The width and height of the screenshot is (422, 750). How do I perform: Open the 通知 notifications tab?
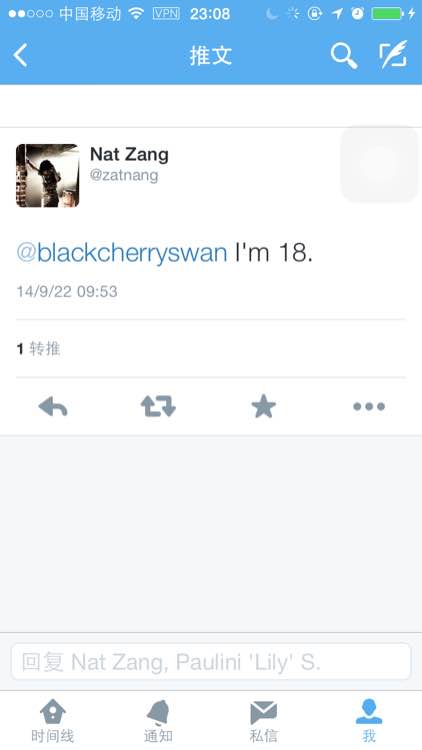tap(158, 721)
